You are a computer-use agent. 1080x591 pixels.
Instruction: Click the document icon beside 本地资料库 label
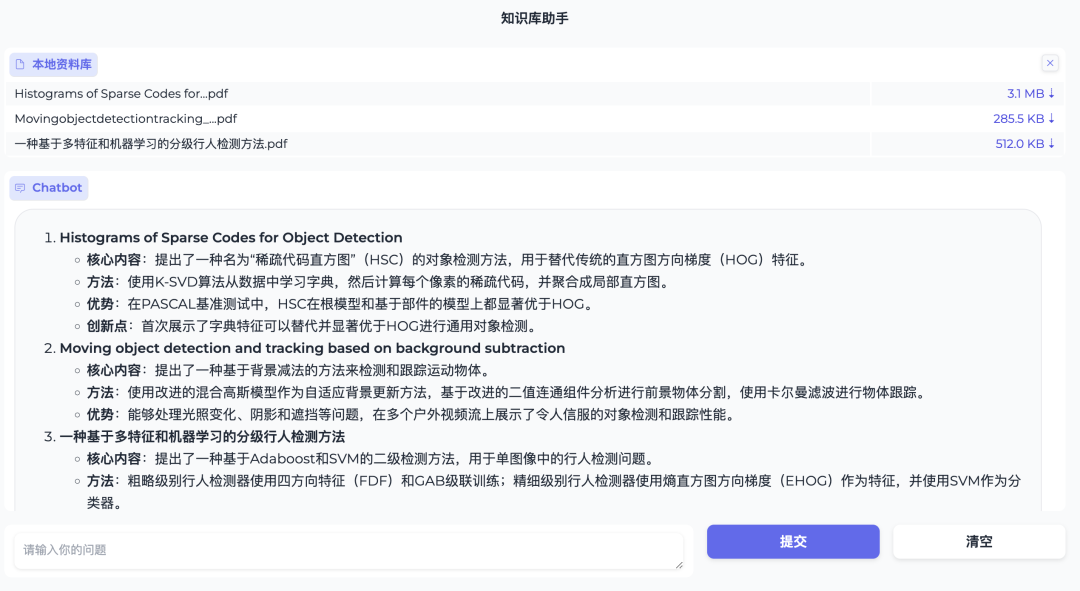coord(20,64)
